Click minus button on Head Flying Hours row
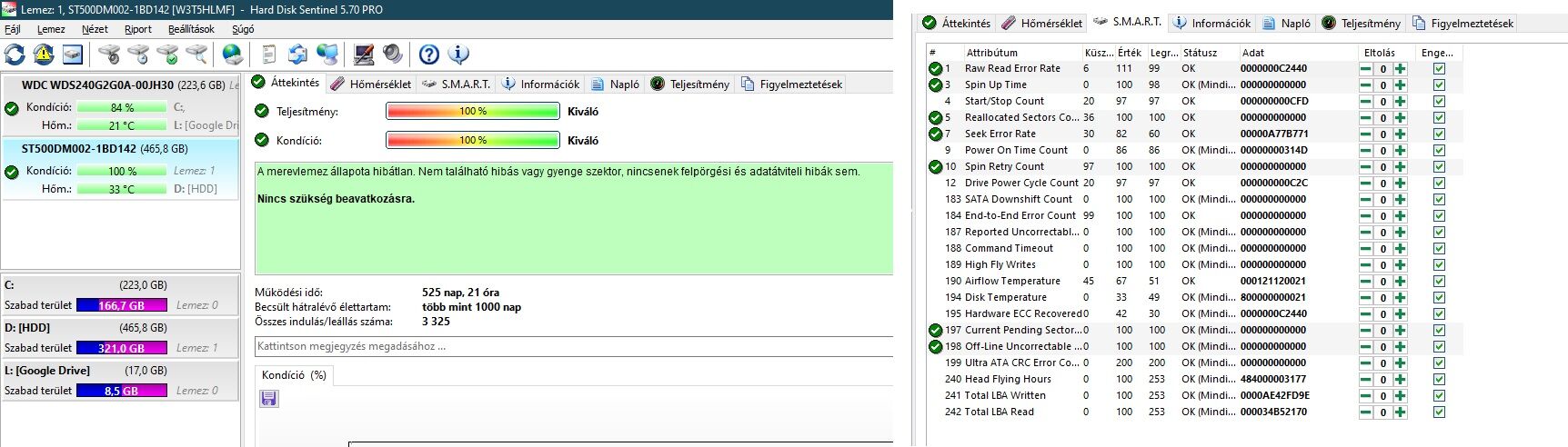This screenshot has width=1568, height=447. point(1366,379)
